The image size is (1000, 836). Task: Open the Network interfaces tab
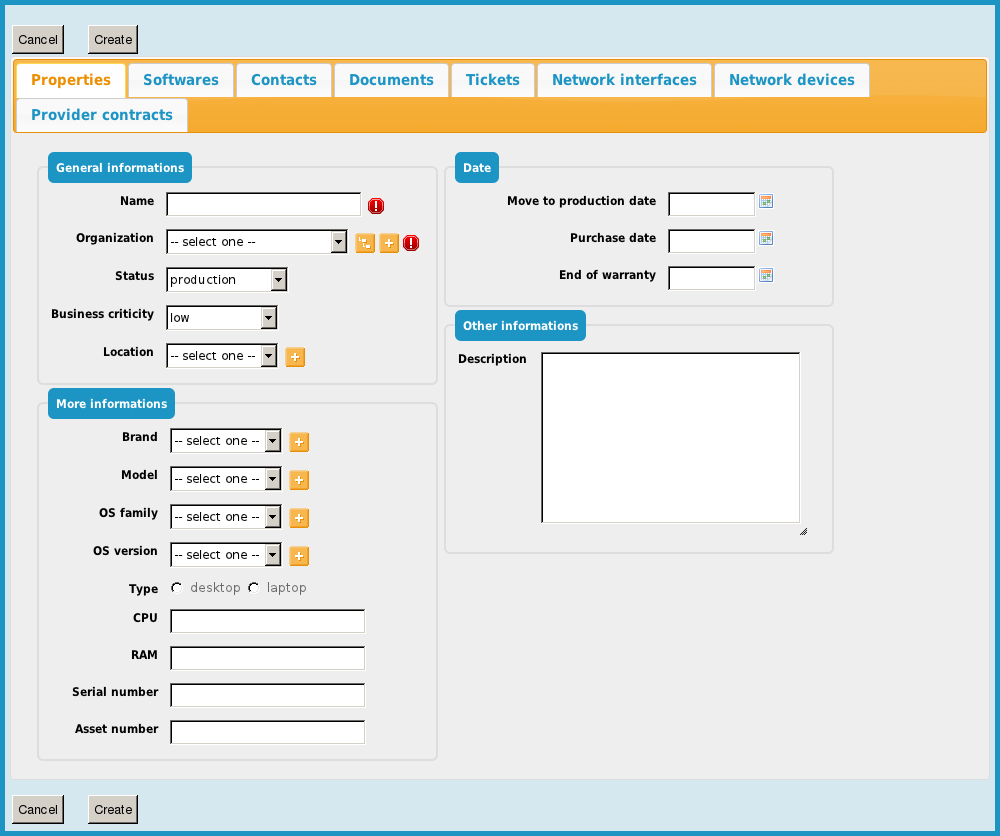(624, 80)
